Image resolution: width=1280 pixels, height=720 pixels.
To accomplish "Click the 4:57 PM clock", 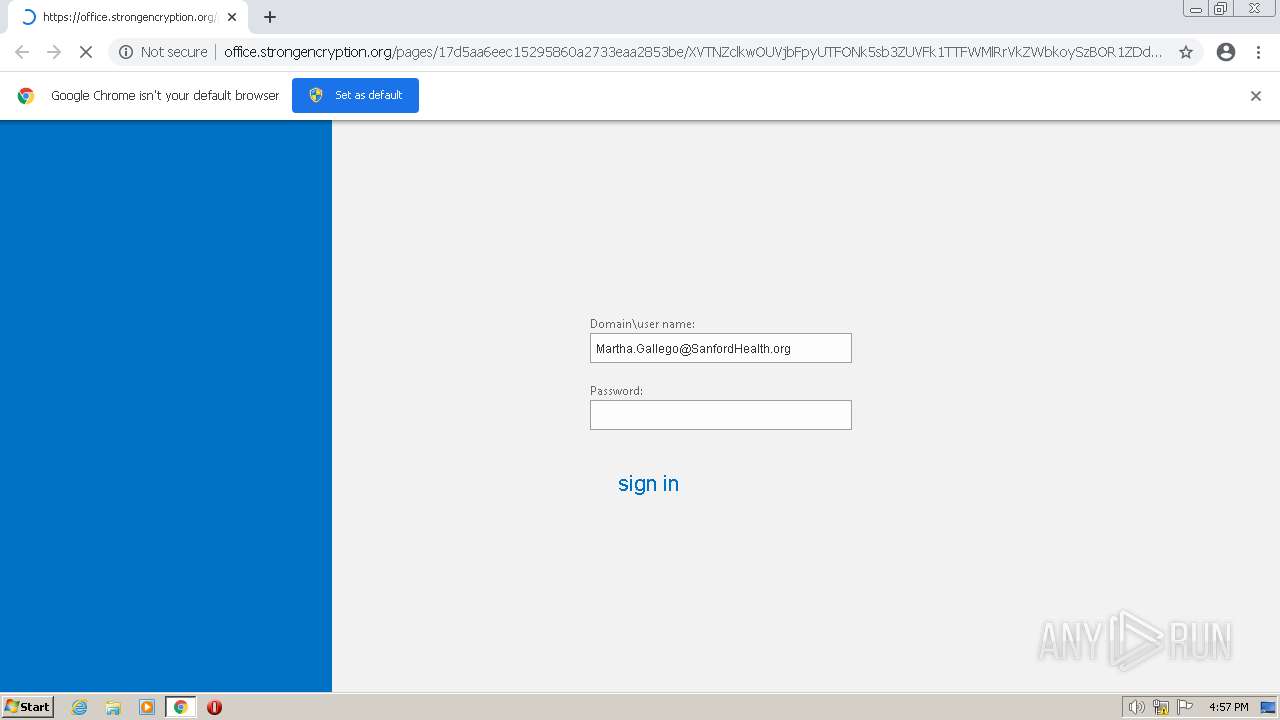I will coord(1228,707).
